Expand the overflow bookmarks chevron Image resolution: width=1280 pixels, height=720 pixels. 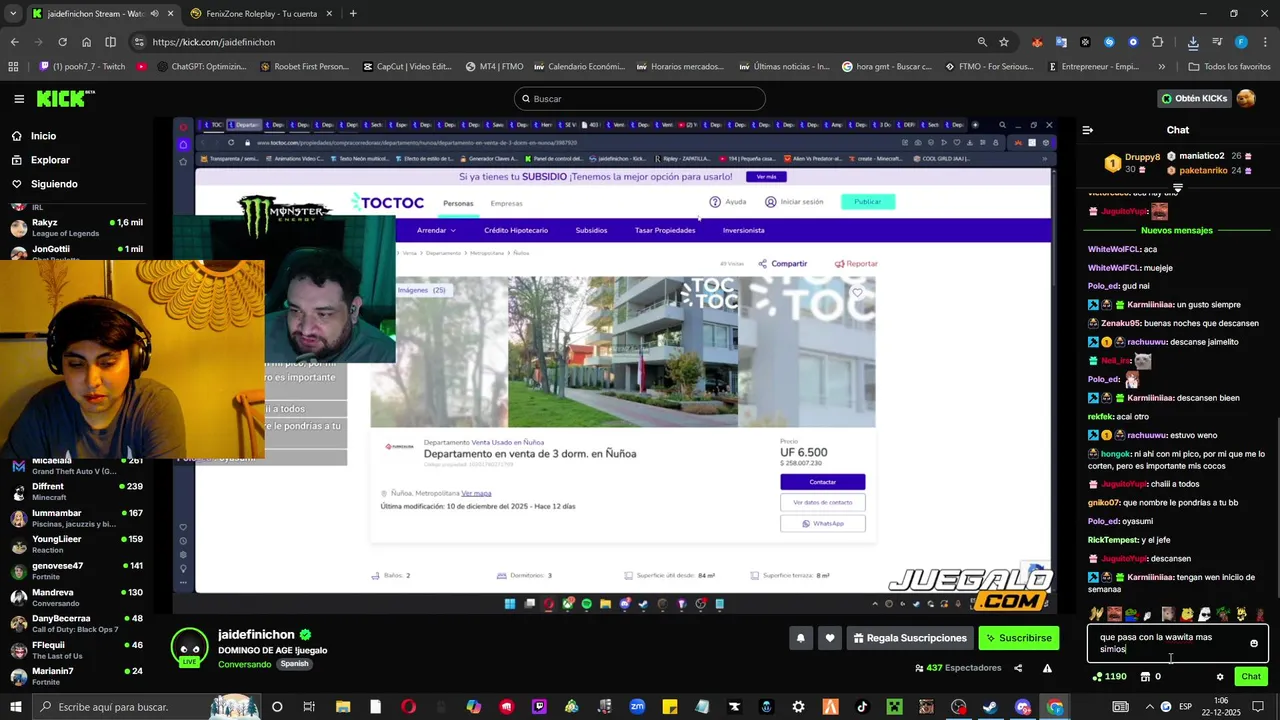(1161, 67)
